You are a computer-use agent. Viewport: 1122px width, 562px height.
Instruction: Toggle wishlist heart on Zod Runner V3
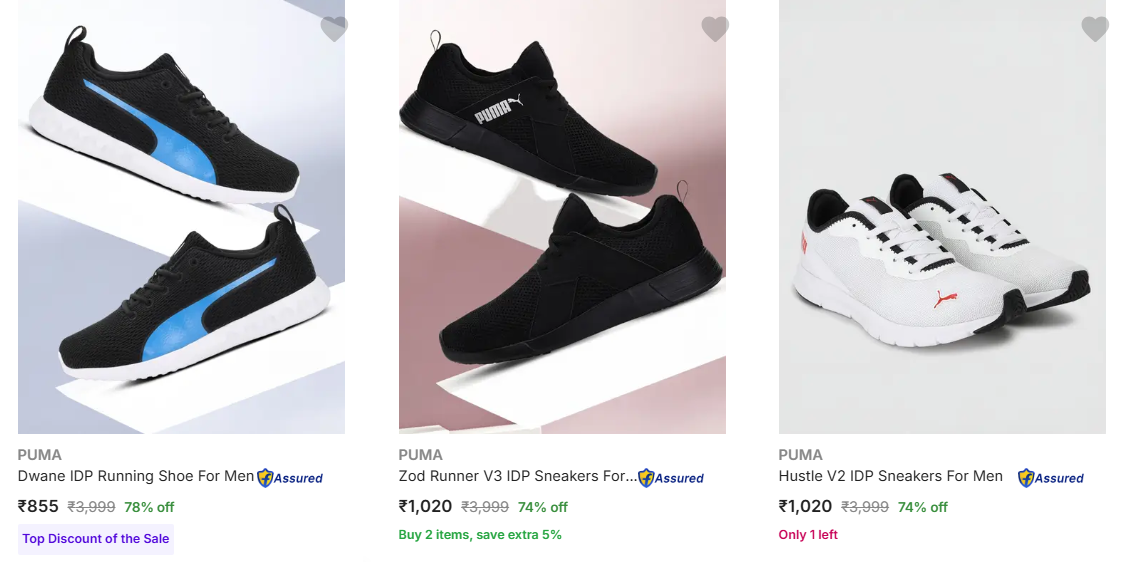[x=715, y=29]
